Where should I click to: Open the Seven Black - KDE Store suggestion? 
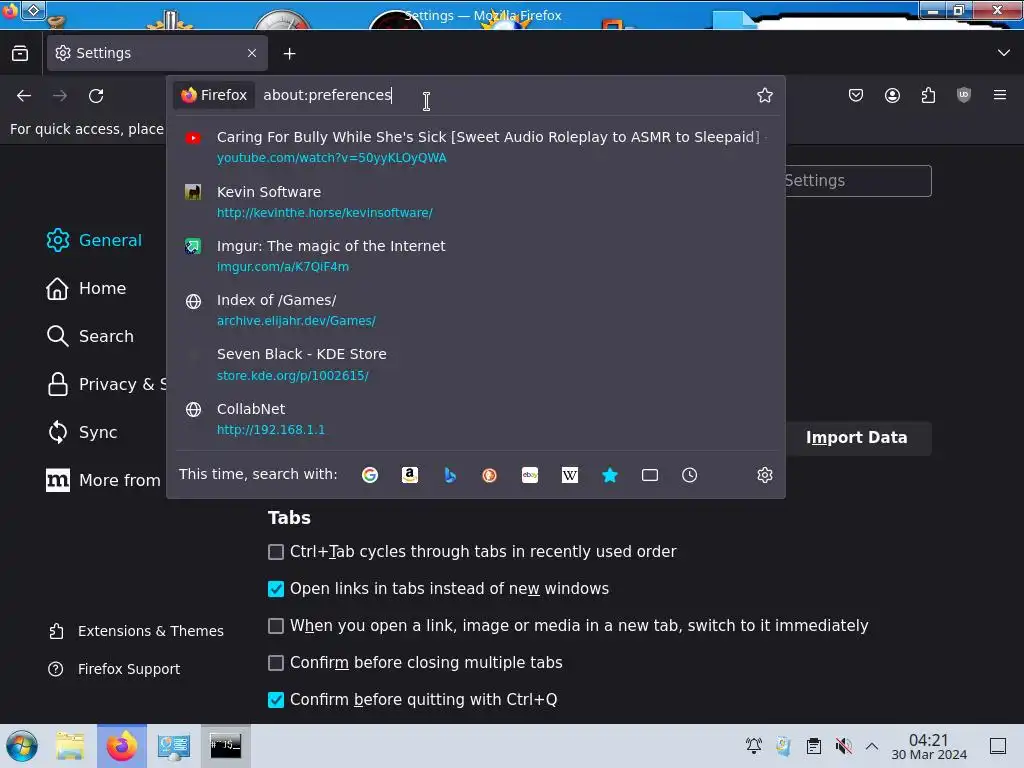click(x=476, y=364)
